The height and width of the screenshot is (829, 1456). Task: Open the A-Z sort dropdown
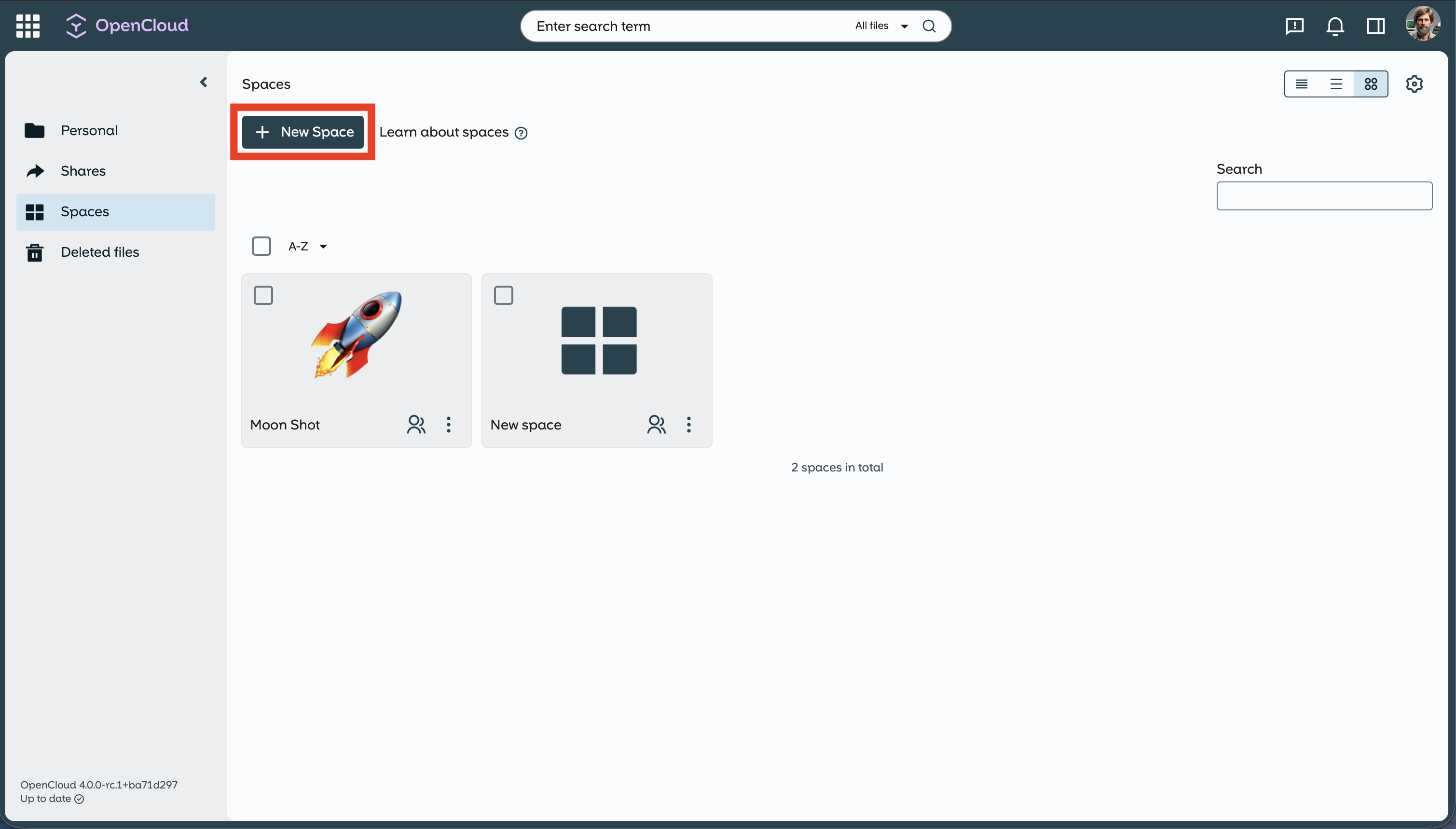[307, 247]
